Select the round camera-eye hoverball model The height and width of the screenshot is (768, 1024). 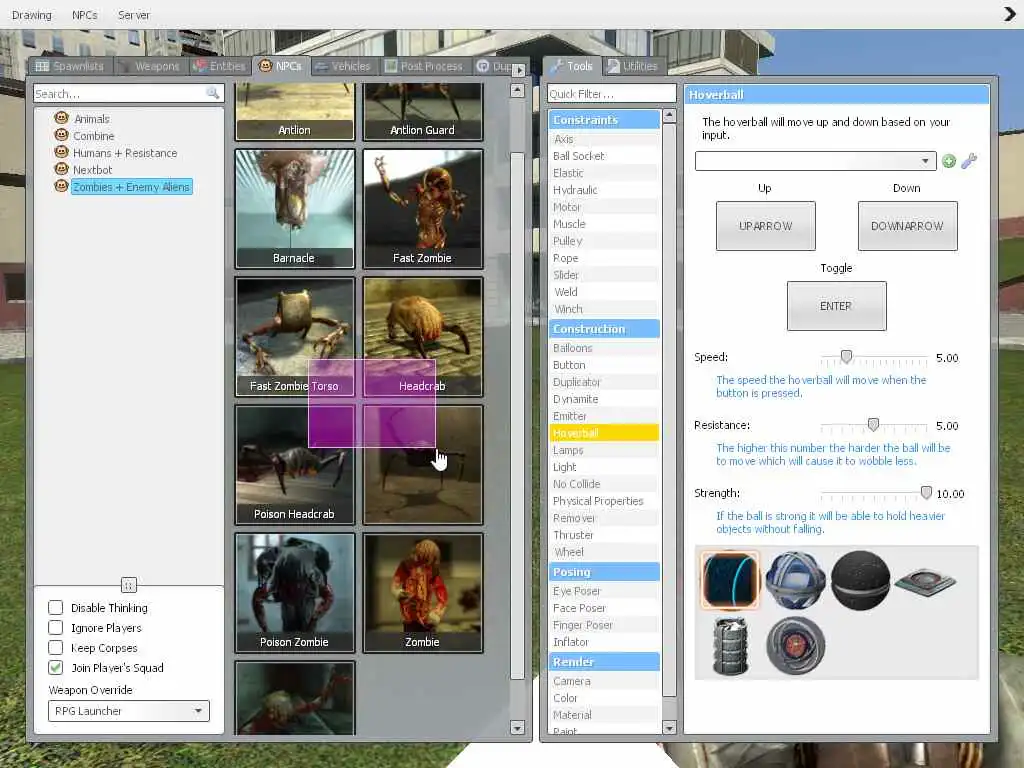[795, 645]
